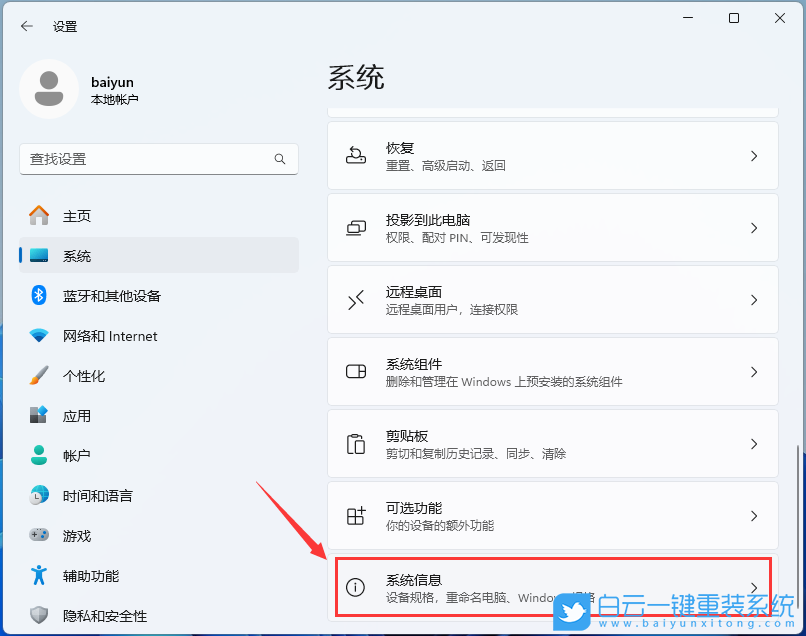Screen dimensions: 806x636
Task: Click the back arrow button
Action: [27, 26]
